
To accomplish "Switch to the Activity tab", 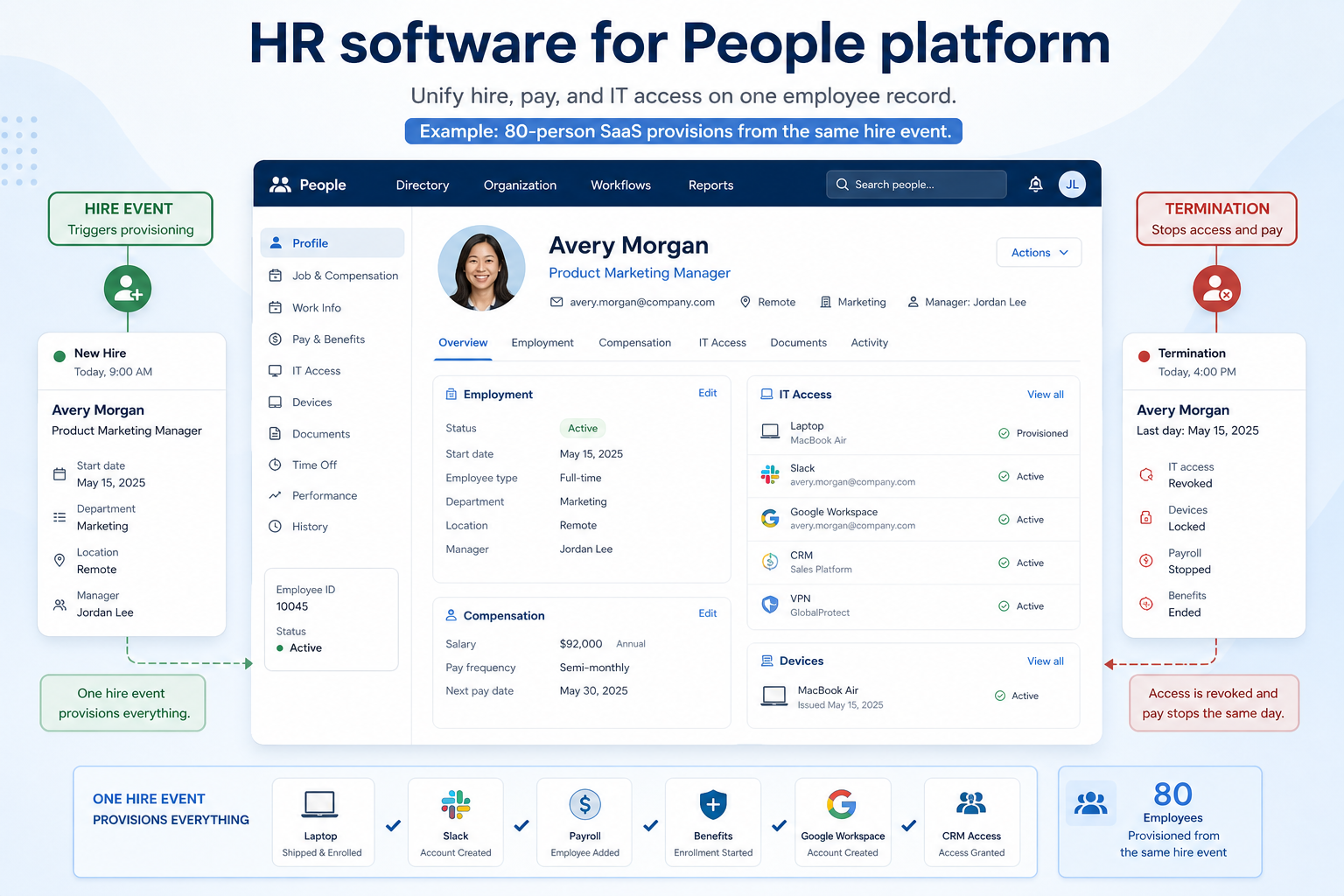I will [869, 343].
